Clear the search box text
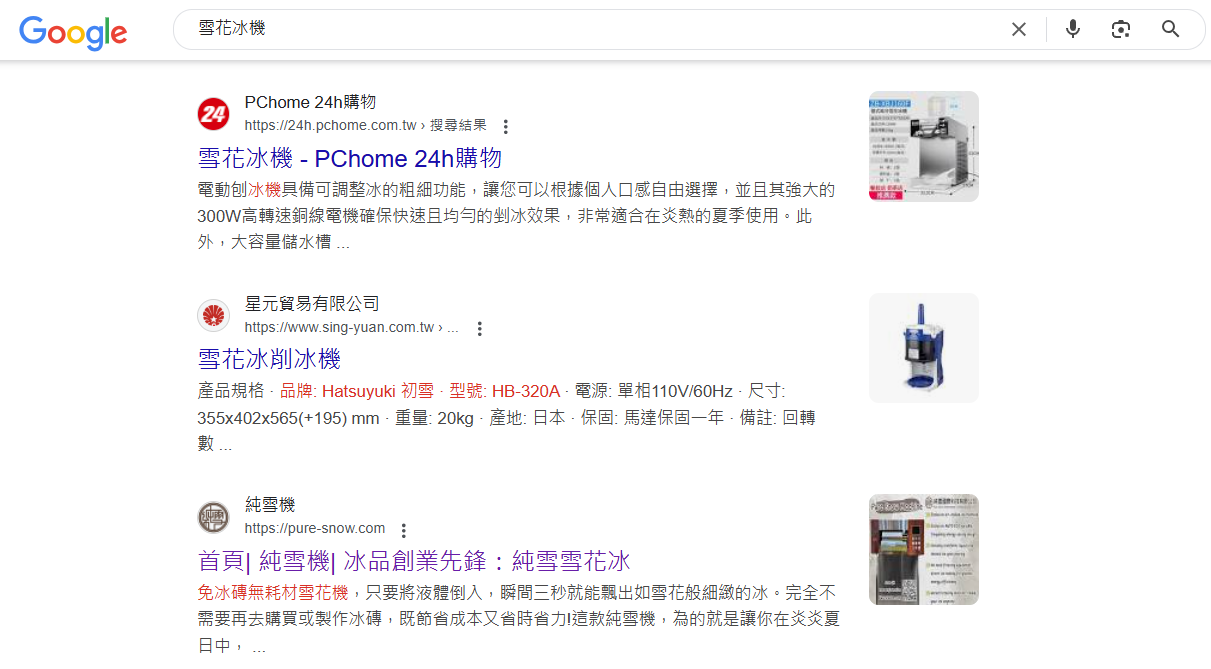The height and width of the screenshot is (669, 1211). pyautogui.click(x=1019, y=29)
